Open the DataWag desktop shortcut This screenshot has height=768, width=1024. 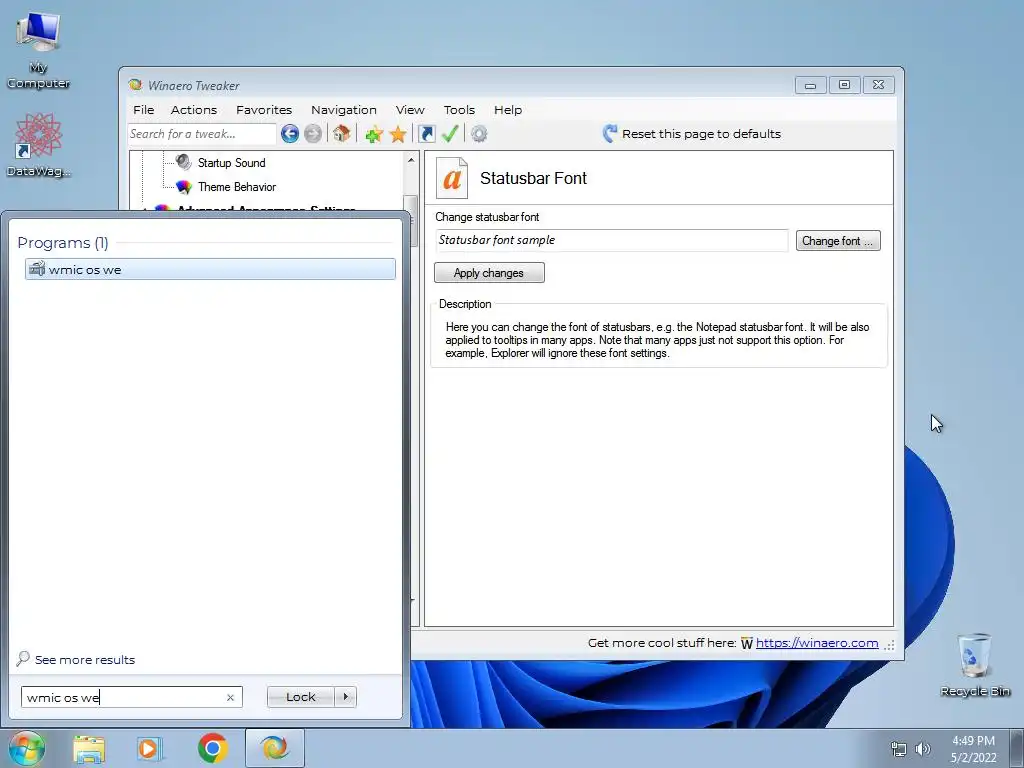pyautogui.click(x=39, y=145)
